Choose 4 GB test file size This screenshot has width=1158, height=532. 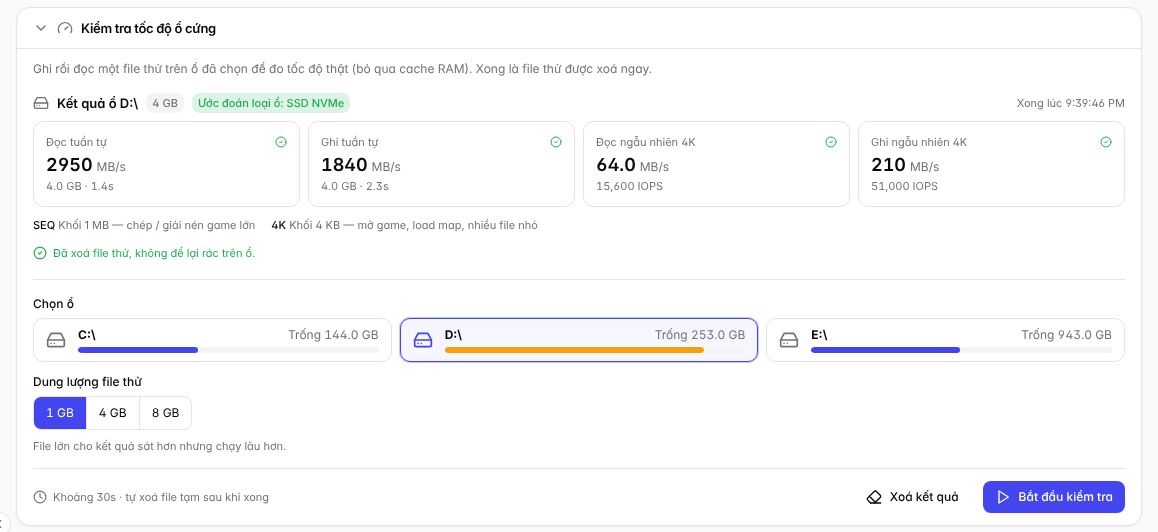[x=113, y=413]
